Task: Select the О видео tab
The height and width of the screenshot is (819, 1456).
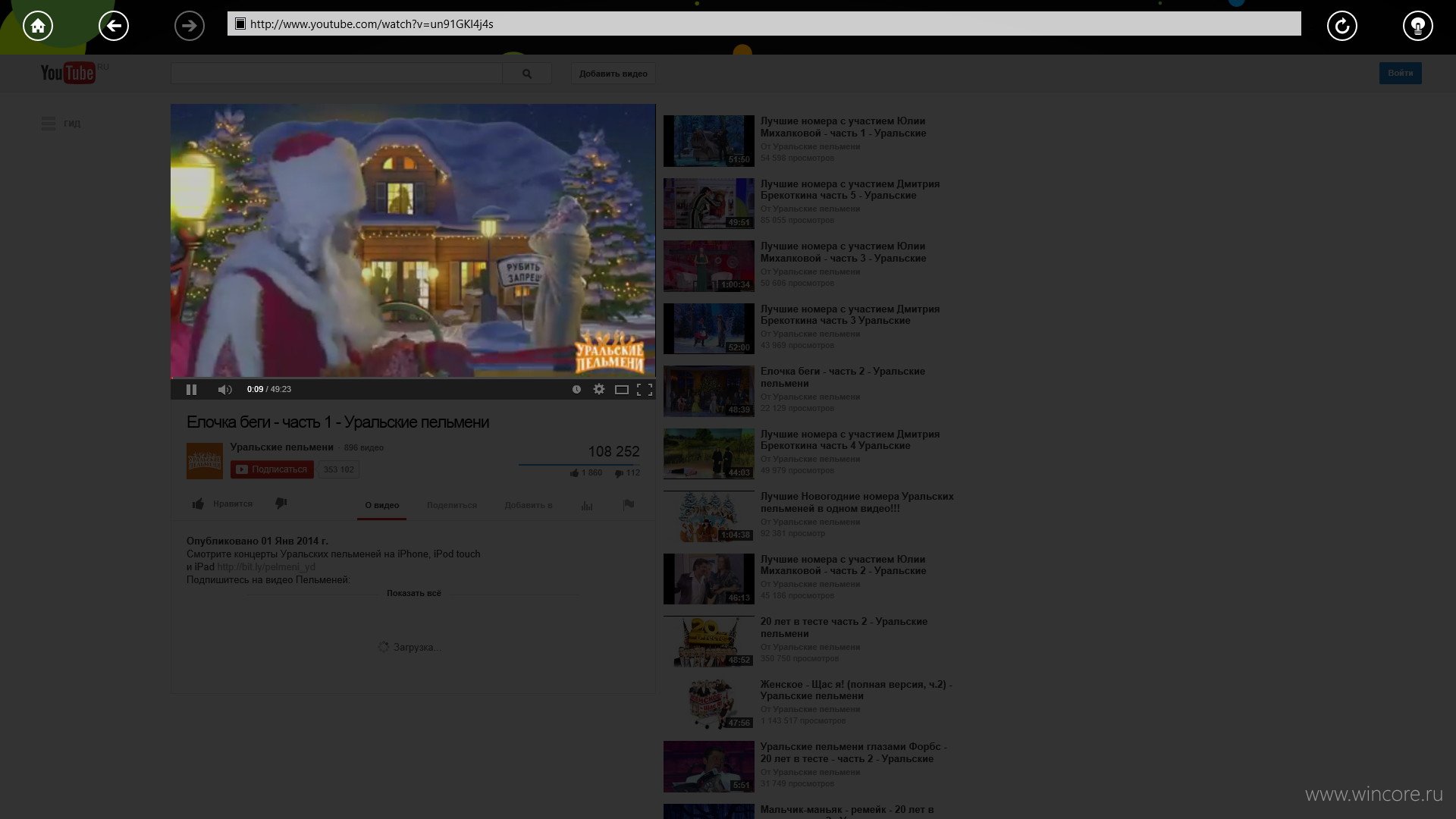Action: click(x=381, y=505)
